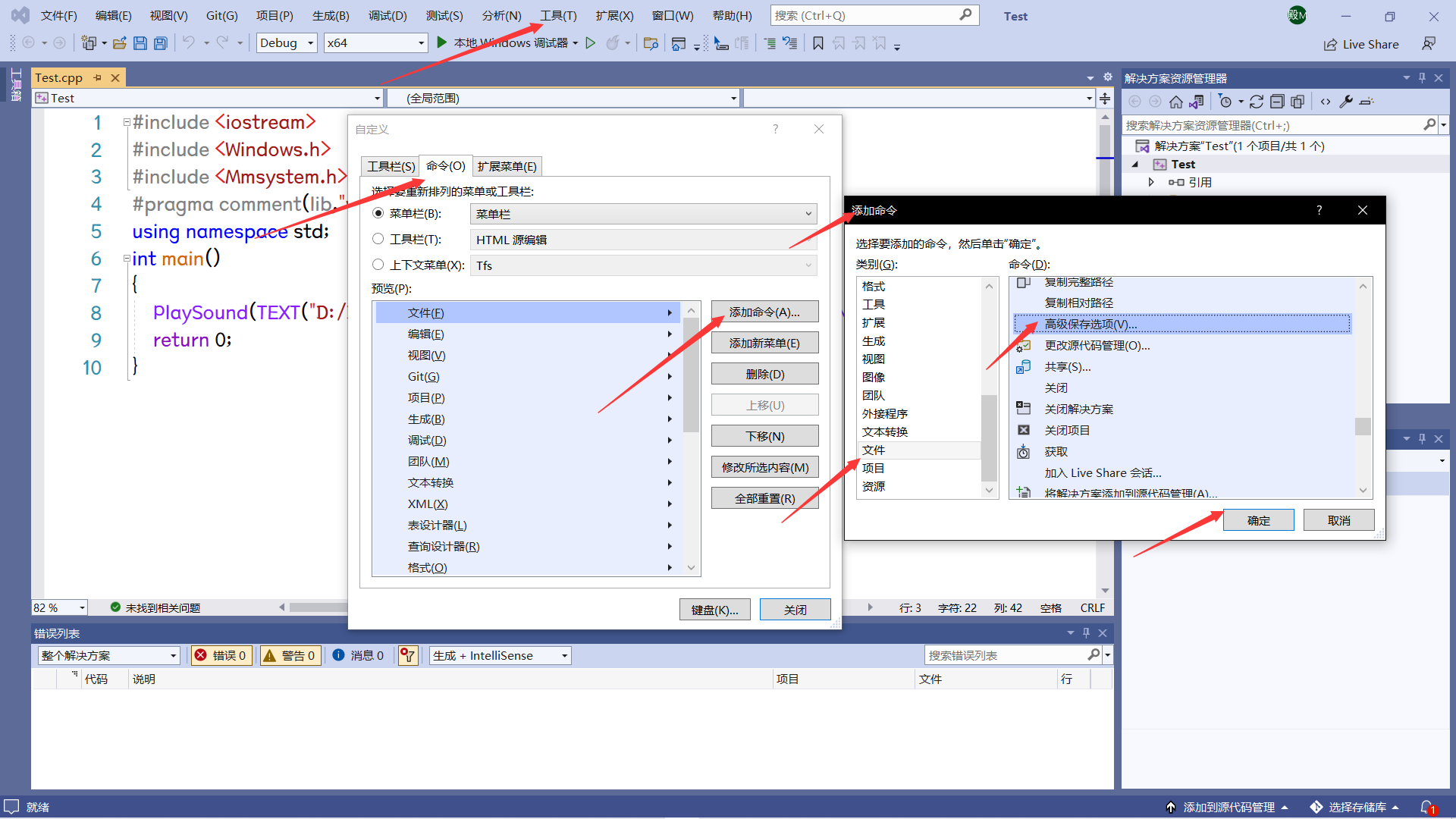Select the 工具栏(T) radio button
The width and height of the screenshot is (1456, 819).
(378, 239)
